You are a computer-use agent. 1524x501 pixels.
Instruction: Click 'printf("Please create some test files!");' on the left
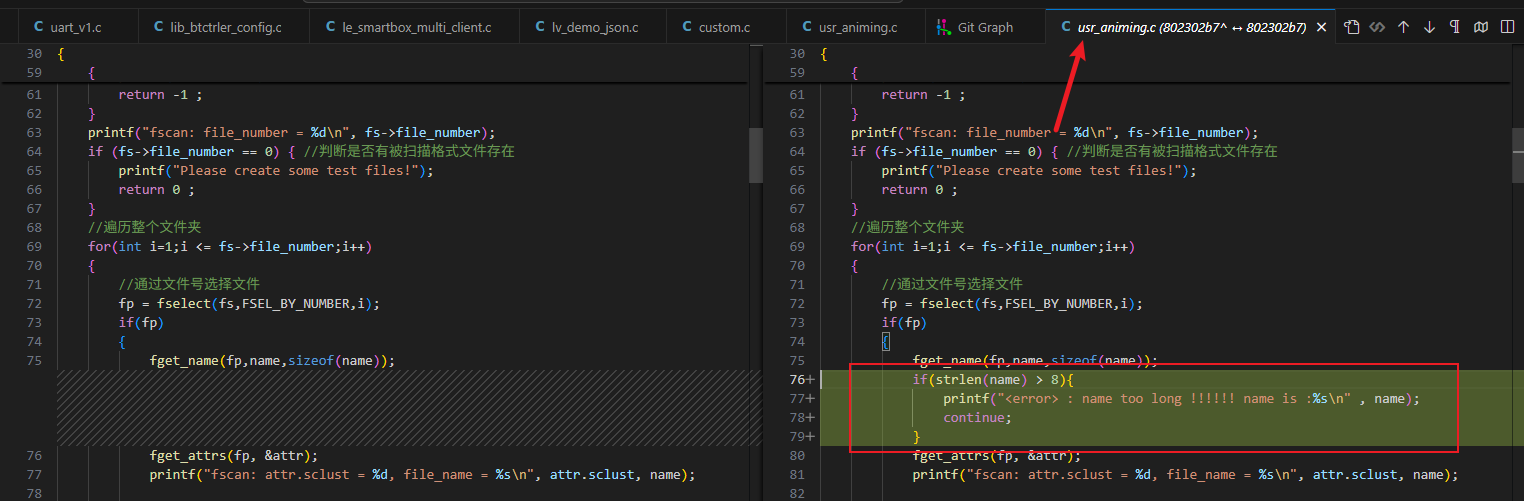pos(276,170)
